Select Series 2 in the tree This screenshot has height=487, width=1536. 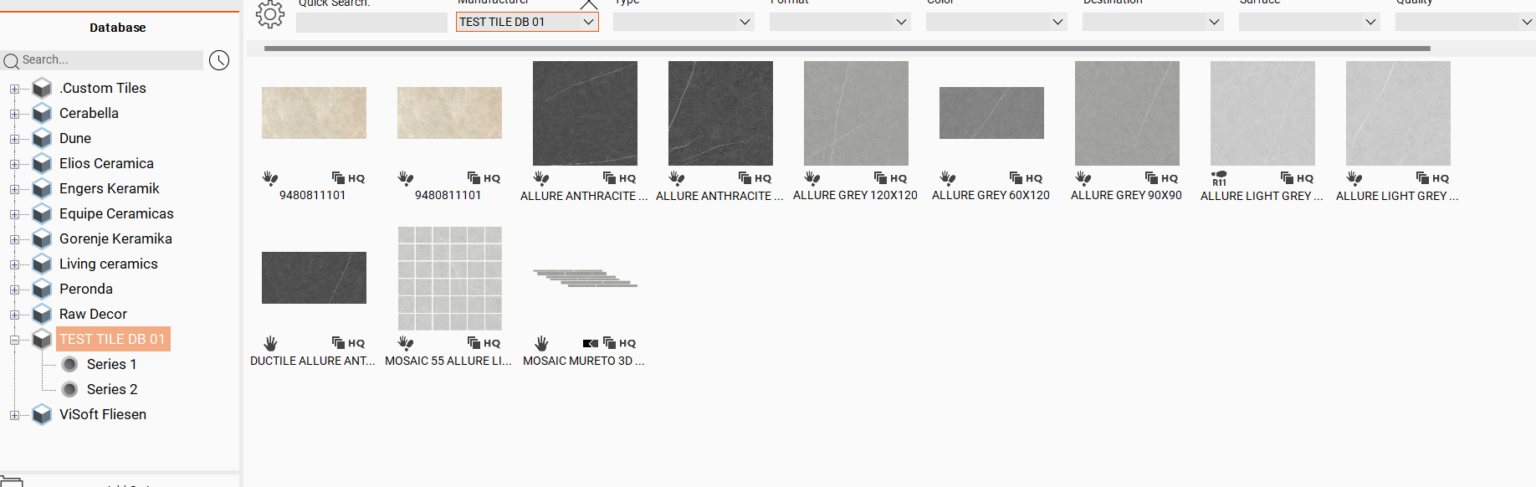[x=111, y=389]
